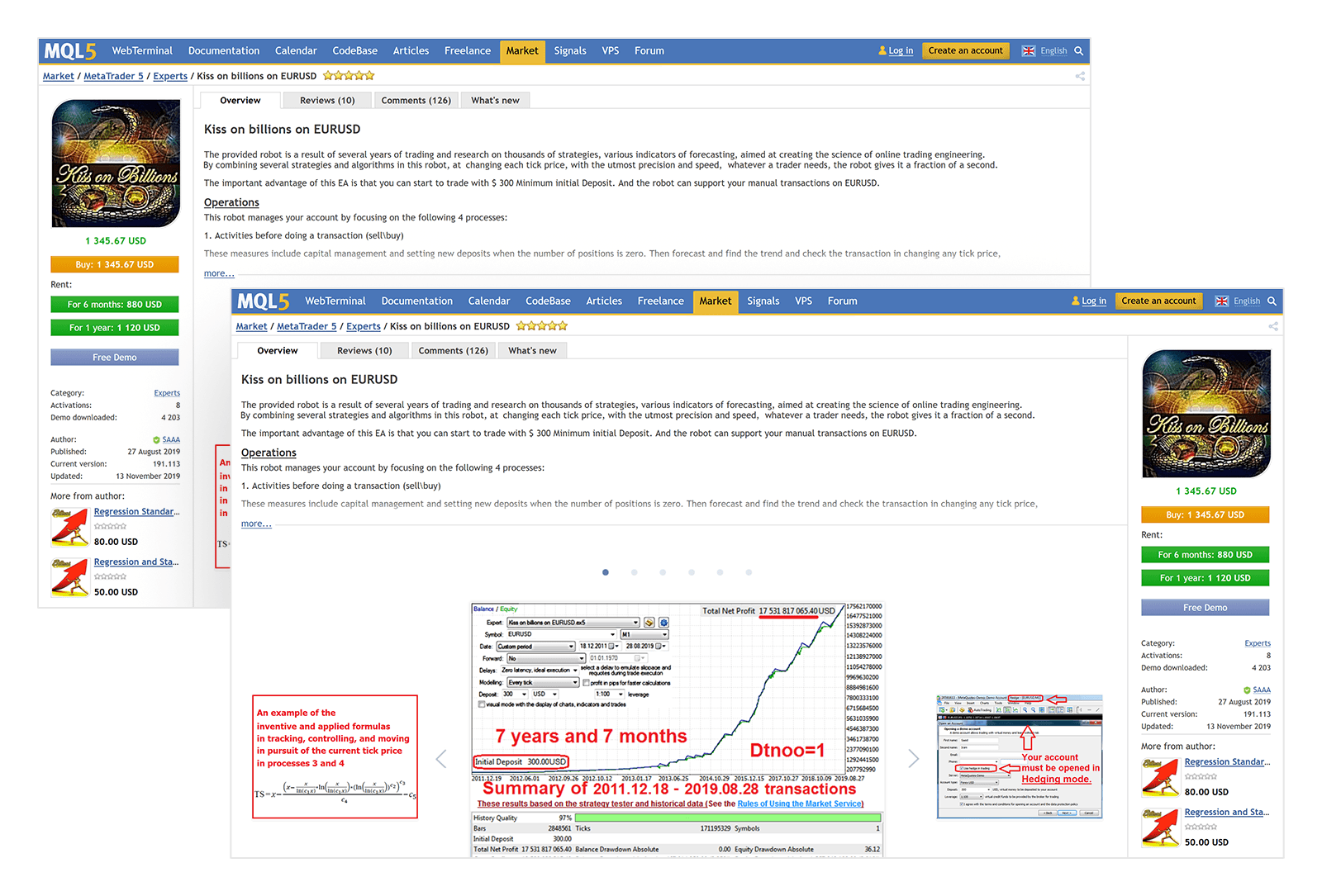Open Documentation in the background window navigation
Image resolution: width=1322 pixels, height=896 pixels.
point(224,51)
